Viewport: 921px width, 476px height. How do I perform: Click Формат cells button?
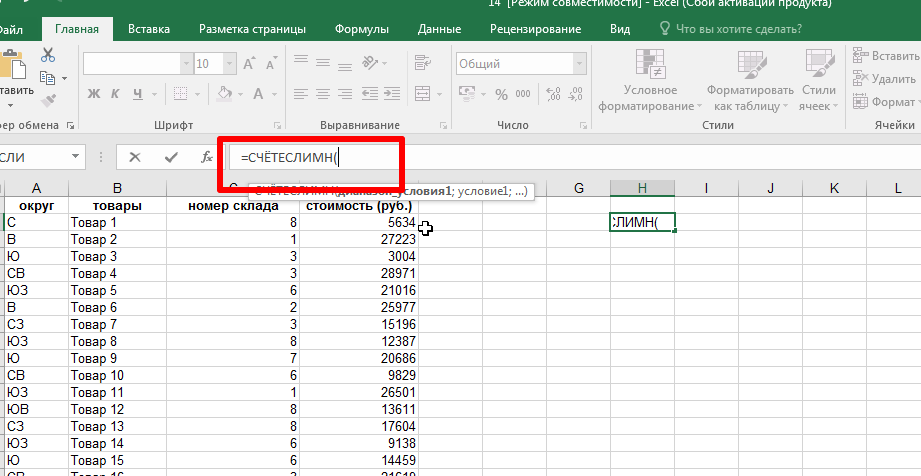(x=886, y=102)
